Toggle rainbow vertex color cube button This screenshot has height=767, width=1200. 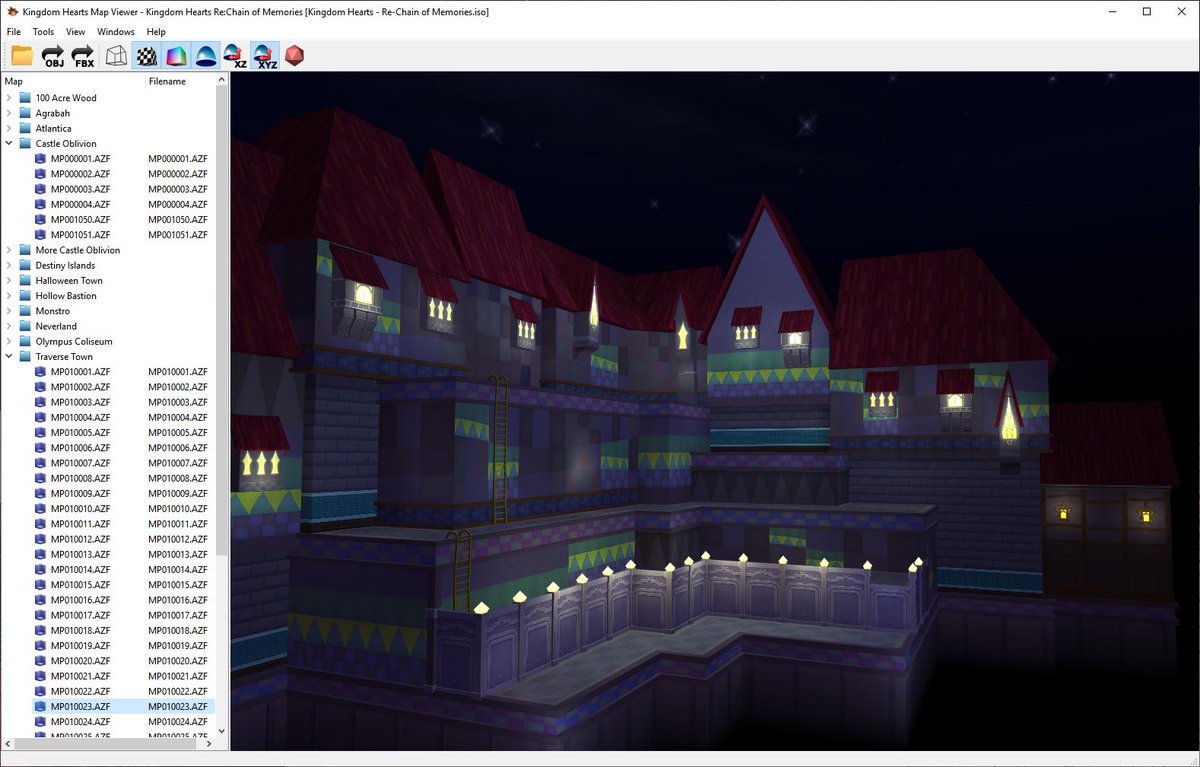[x=176, y=55]
